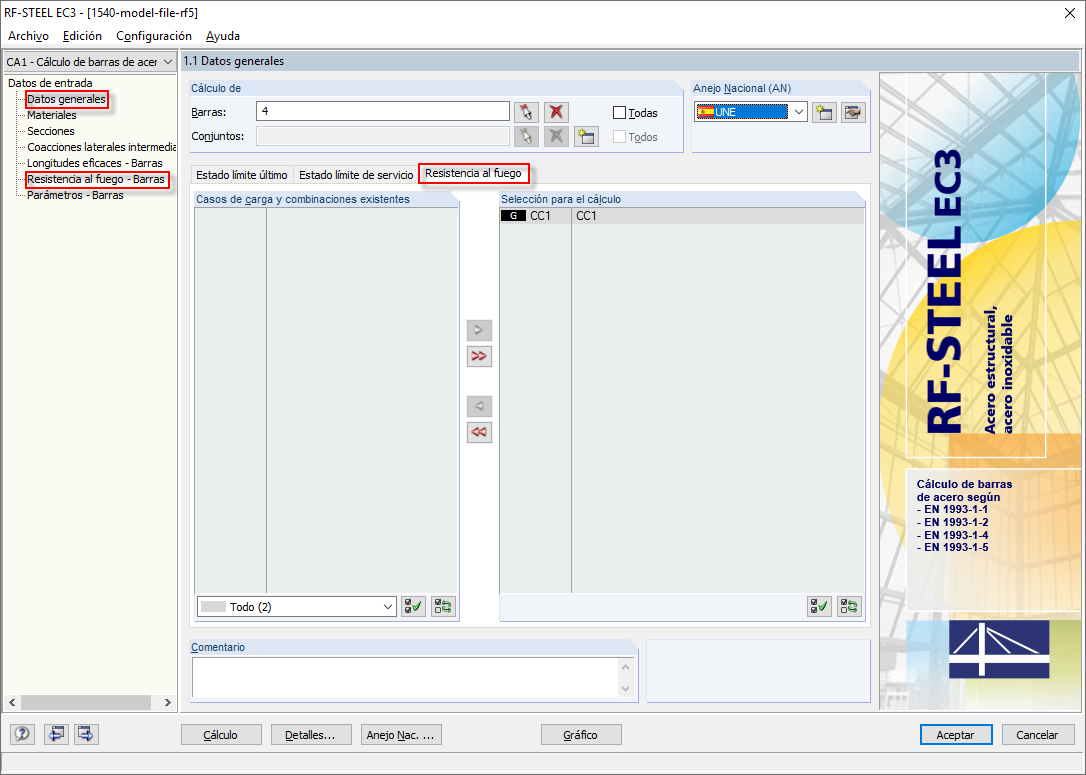Click the Anejo Nac. ... button
1086x775 pixels.
point(401,735)
